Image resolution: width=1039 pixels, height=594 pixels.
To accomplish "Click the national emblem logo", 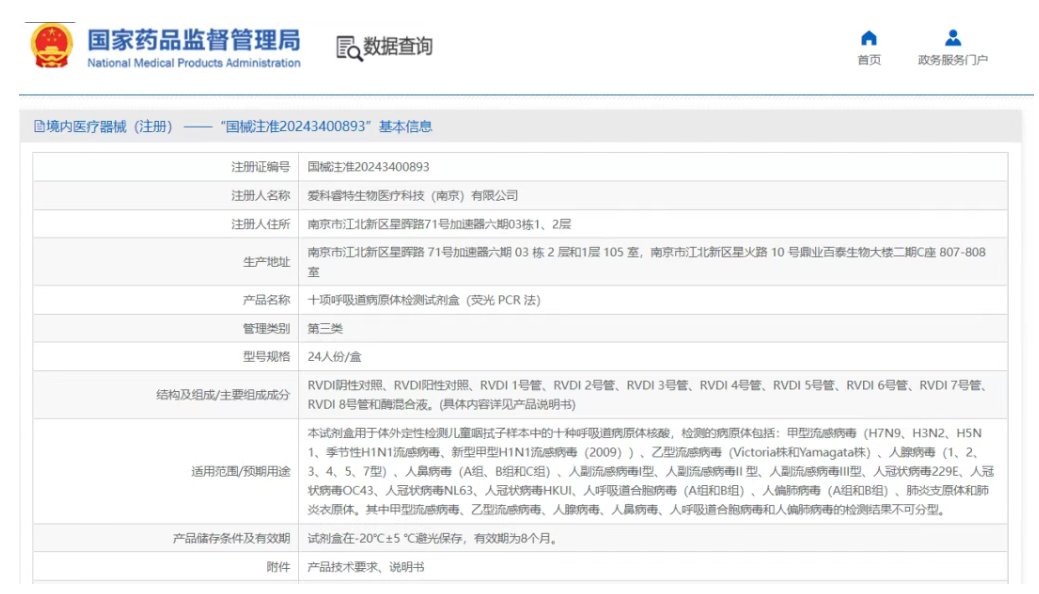I will pos(50,46).
